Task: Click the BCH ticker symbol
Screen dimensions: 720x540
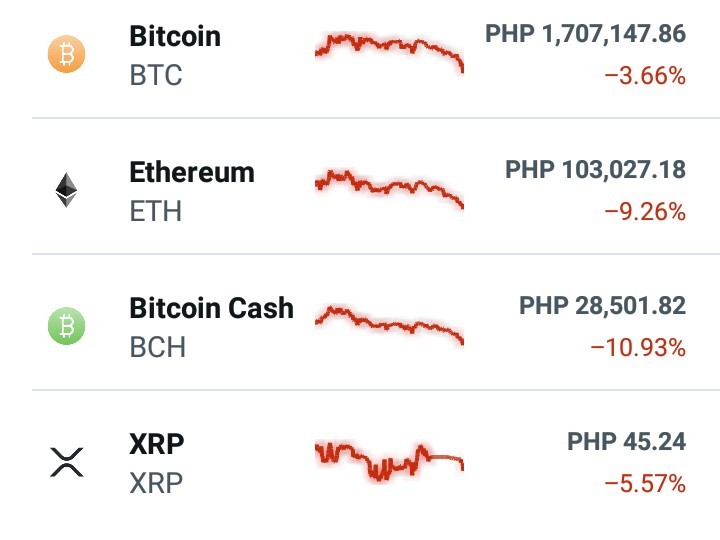Action: [x=158, y=347]
